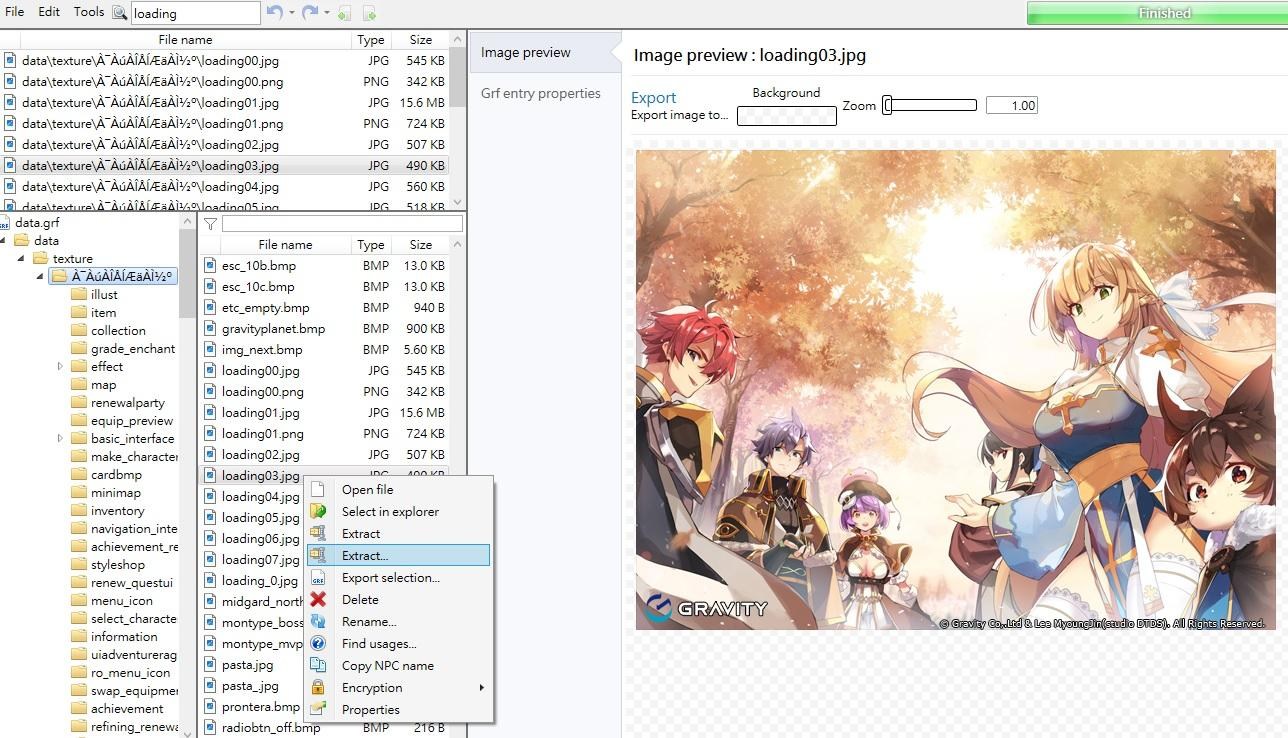Image resolution: width=1288 pixels, height=738 pixels.
Task: Select the illust folder in tree
Action: coord(104,295)
